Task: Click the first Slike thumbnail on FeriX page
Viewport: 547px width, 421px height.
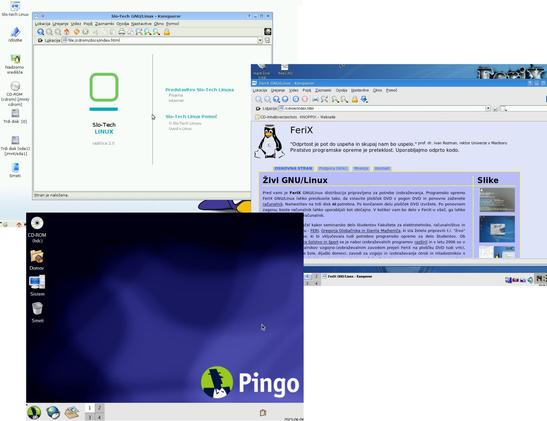Action: tap(497, 200)
